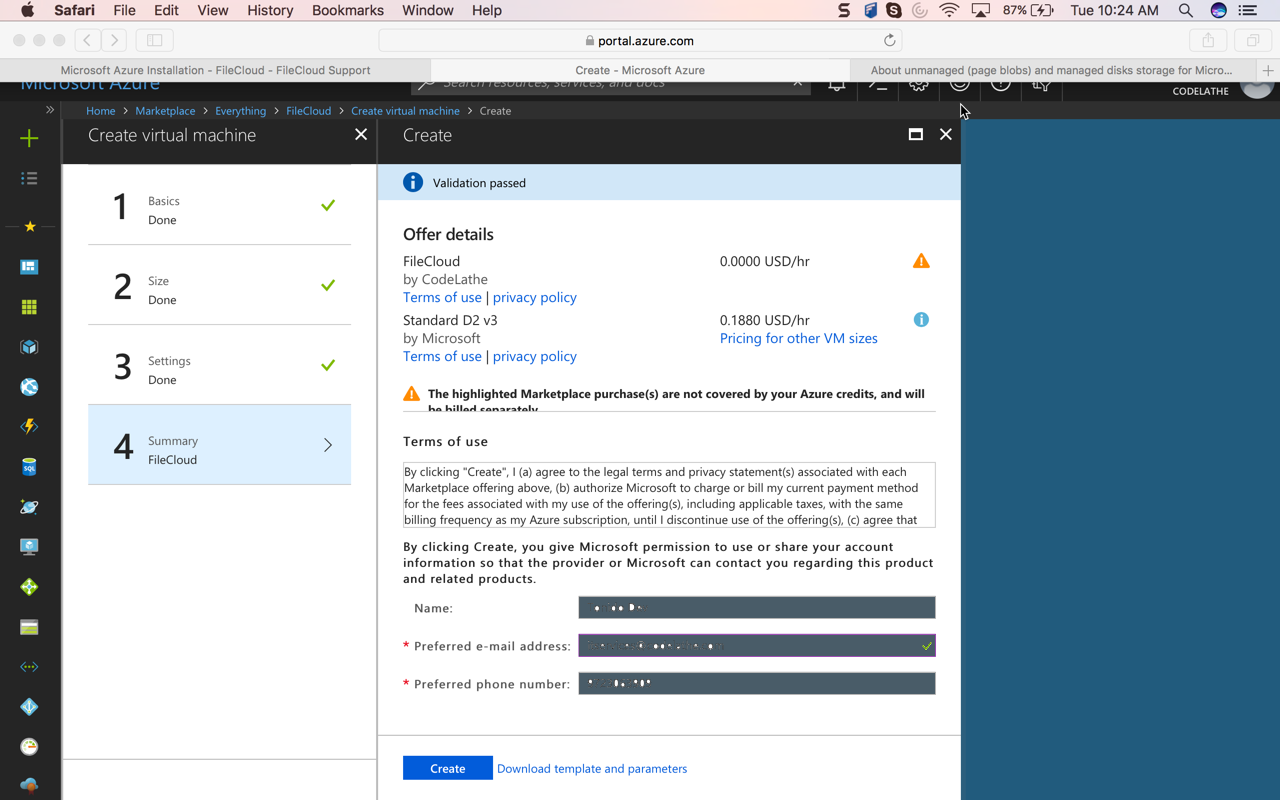
Task: Click Marketplace in the breadcrumb
Action: [x=165, y=111]
